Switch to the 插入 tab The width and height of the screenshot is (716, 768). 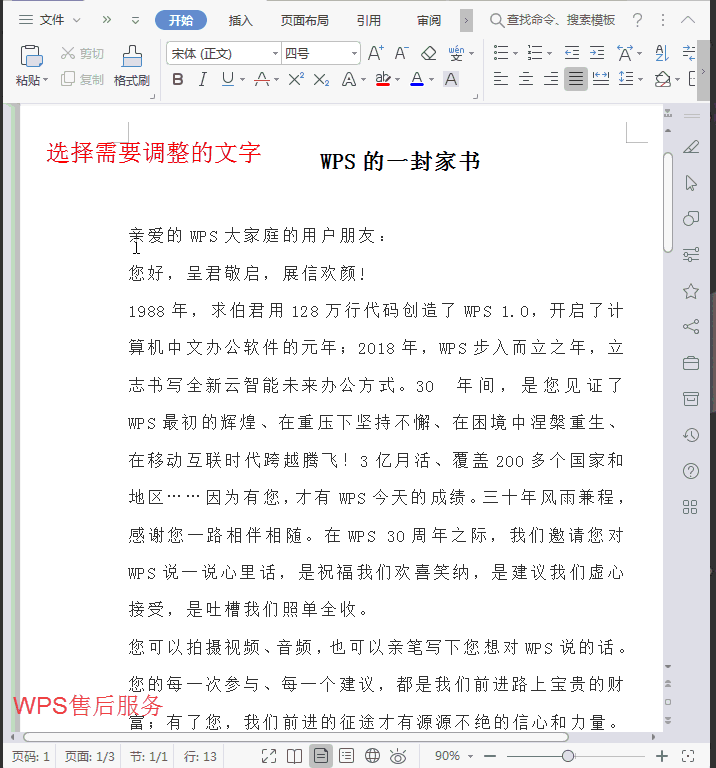click(x=240, y=21)
